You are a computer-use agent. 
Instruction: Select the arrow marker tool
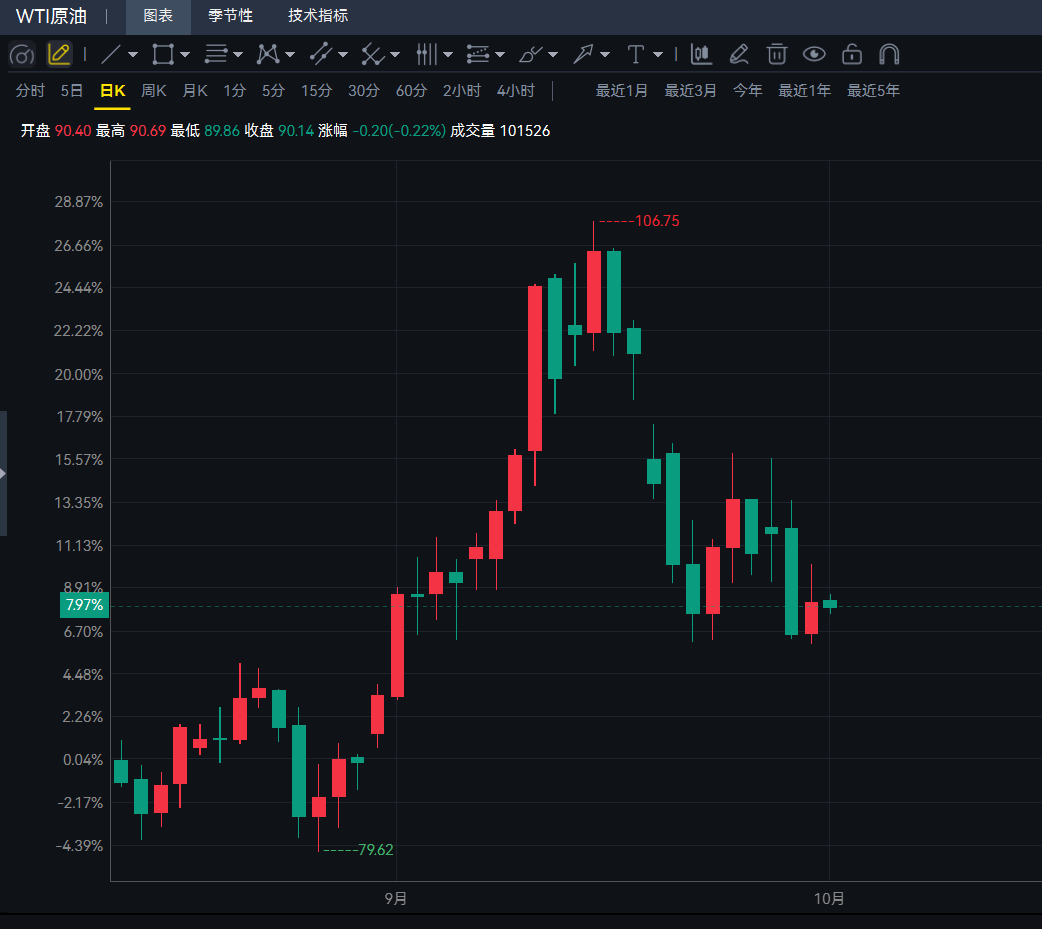[x=583, y=54]
